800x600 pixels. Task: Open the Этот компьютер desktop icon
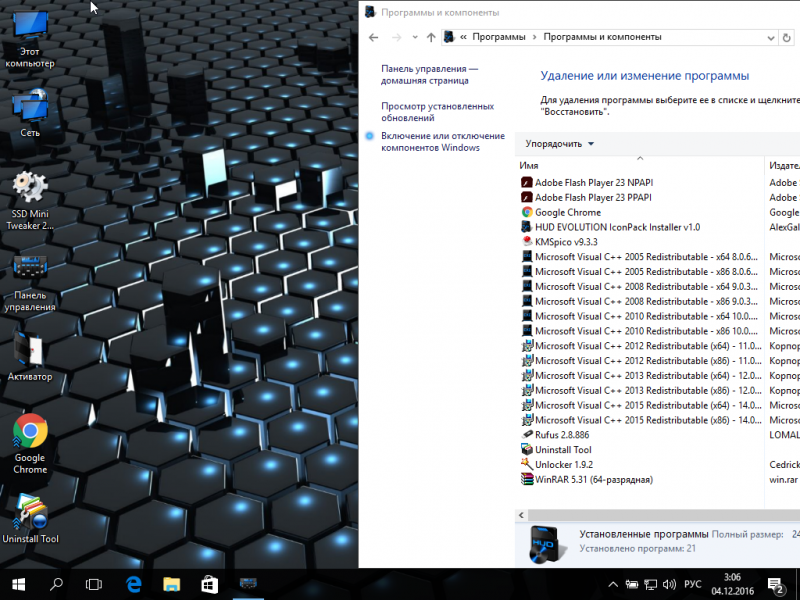click(30, 39)
